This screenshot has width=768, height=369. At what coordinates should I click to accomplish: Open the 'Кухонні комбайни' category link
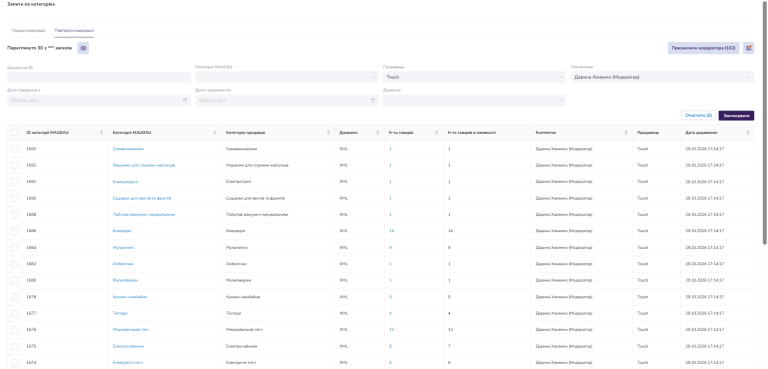pos(130,296)
